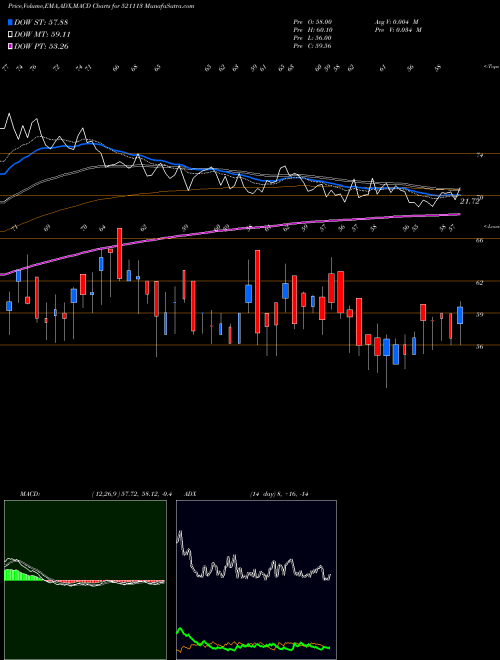Select the DOW ST: 57.88 label

pyautogui.click(x=41, y=22)
